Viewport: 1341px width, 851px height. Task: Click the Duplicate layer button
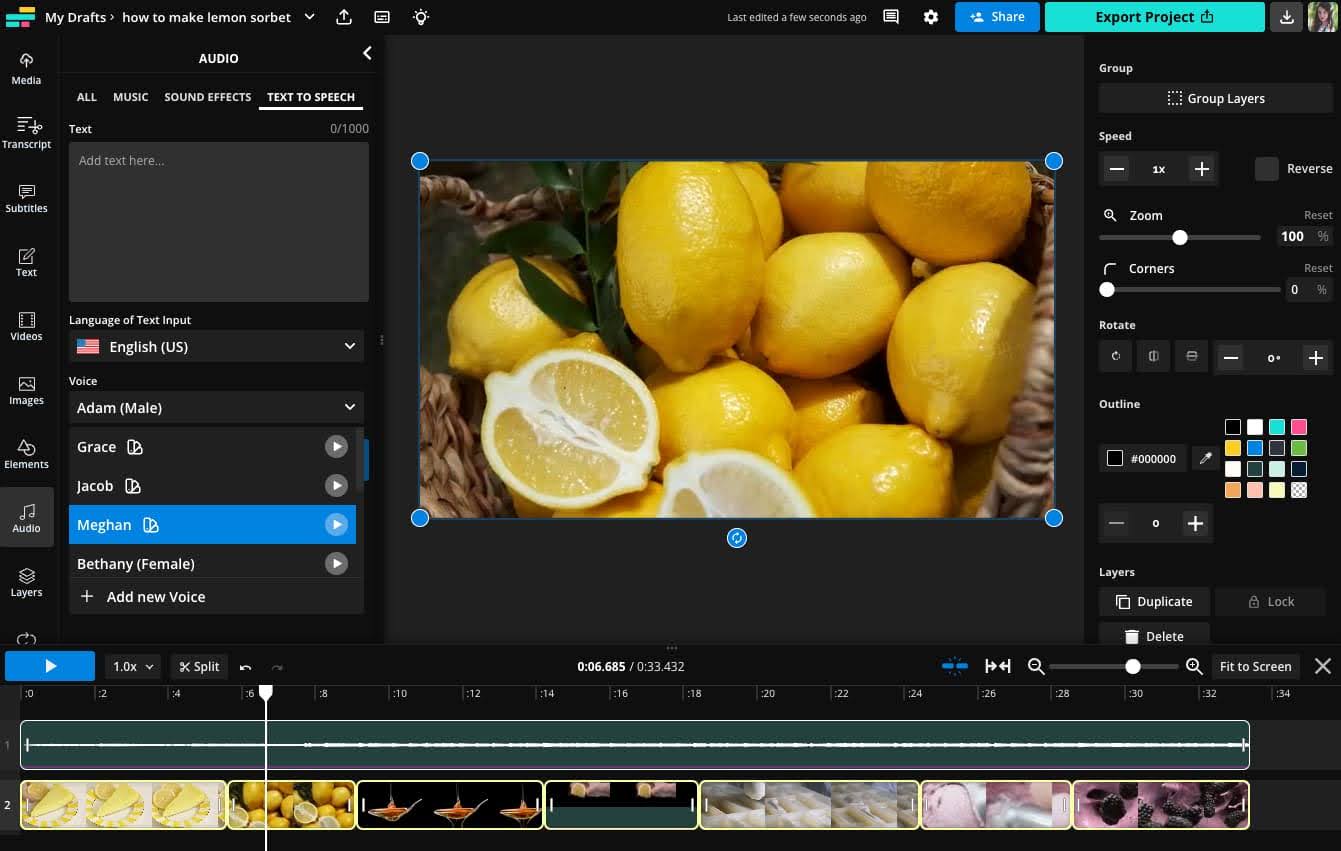point(1154,602)
